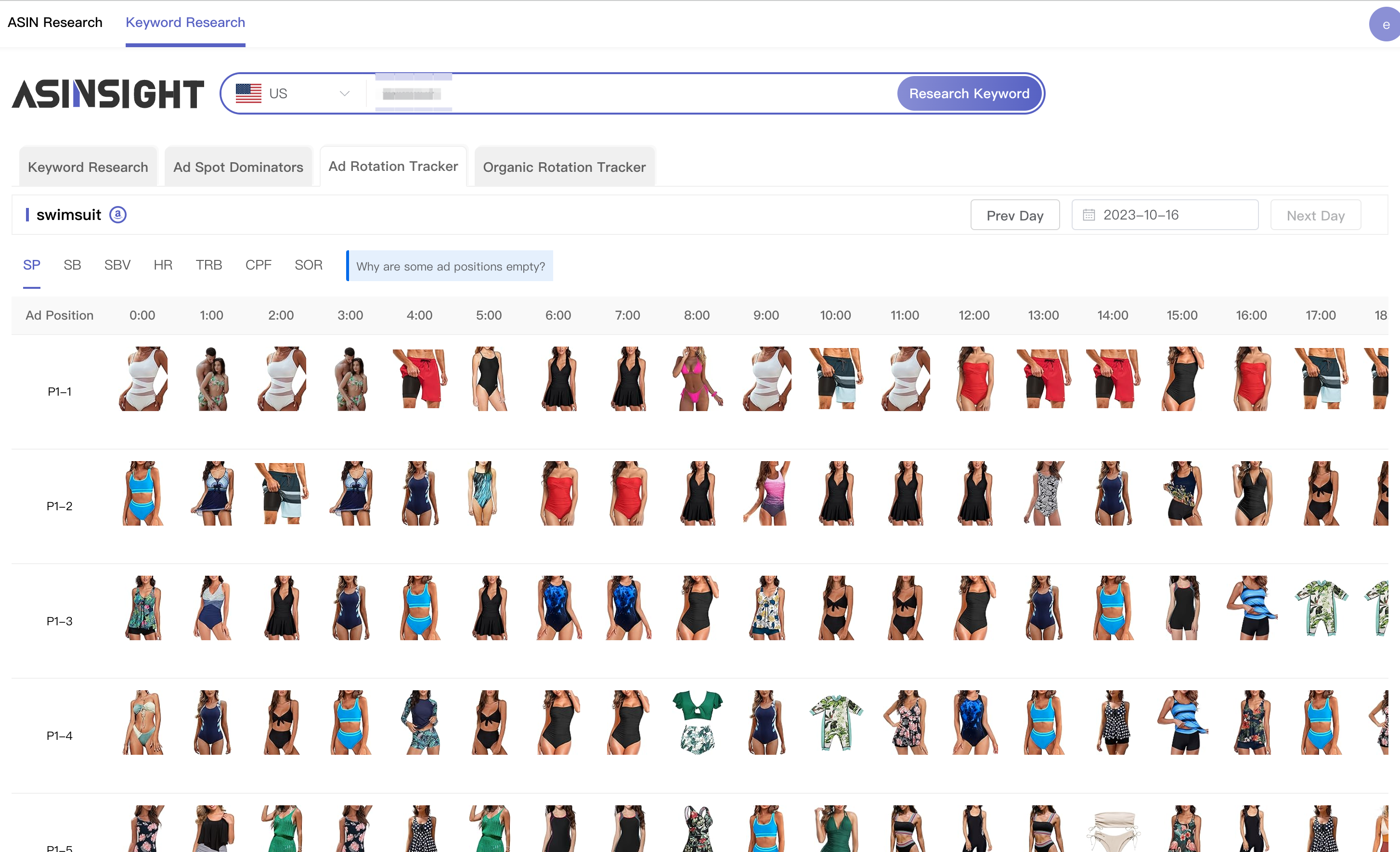Image resolution: width=1400 pixels, height=852 pixels.
Task: Switch to ASIN Research tab
Action: [x=55, y=22]
